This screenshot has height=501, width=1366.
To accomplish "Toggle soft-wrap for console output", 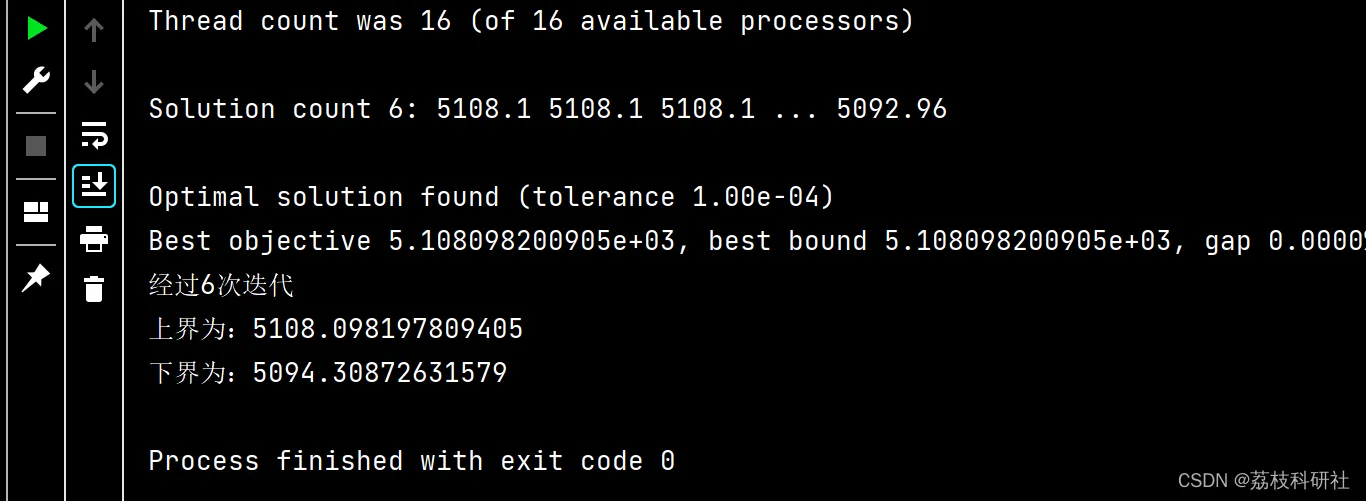I will tap(94, 134).
